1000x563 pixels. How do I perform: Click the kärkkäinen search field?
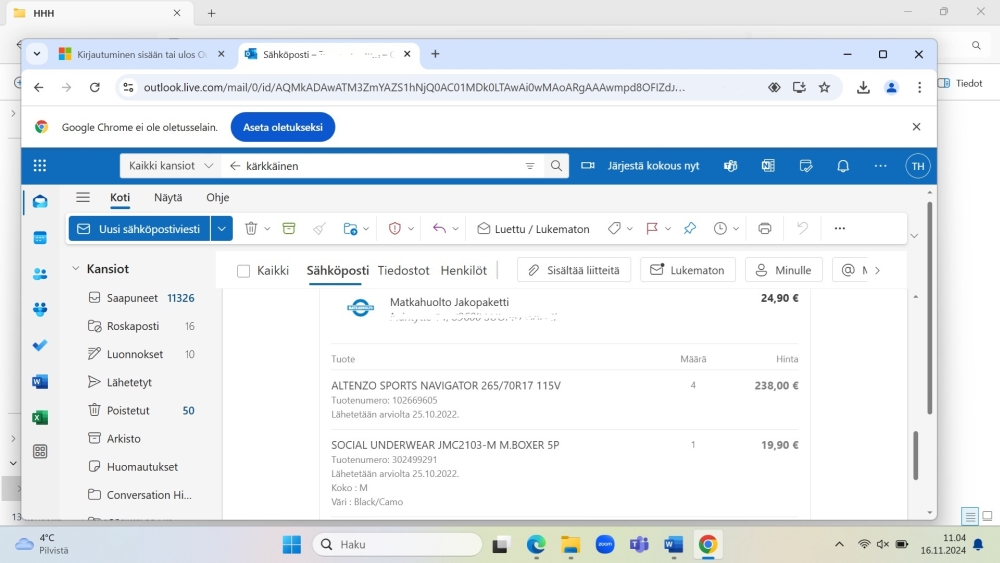point(381,166)
